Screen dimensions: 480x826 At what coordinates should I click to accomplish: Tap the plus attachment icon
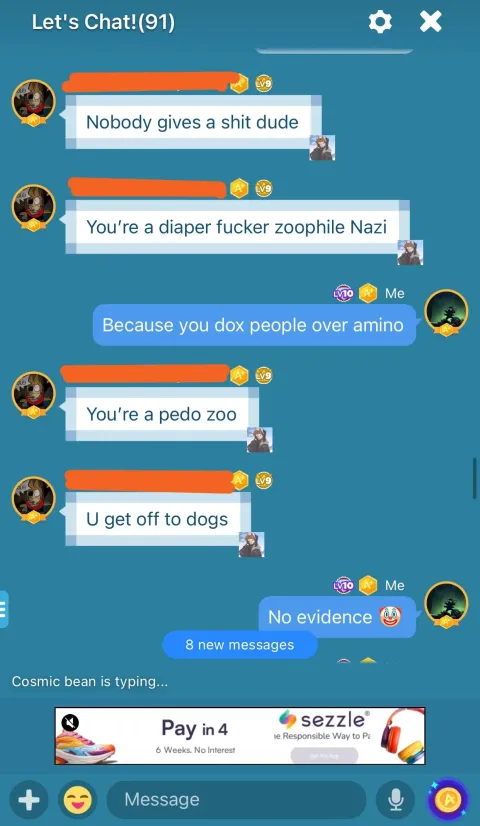29,801
